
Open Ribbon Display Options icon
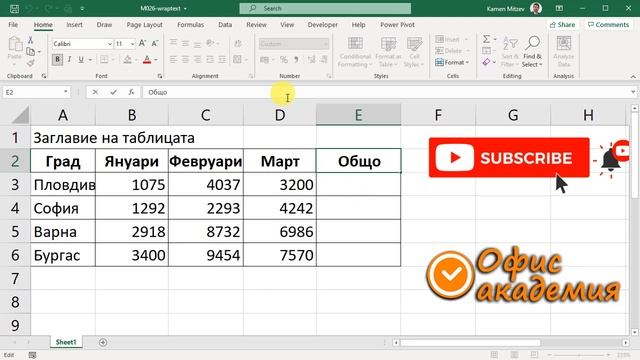[559, 8]
